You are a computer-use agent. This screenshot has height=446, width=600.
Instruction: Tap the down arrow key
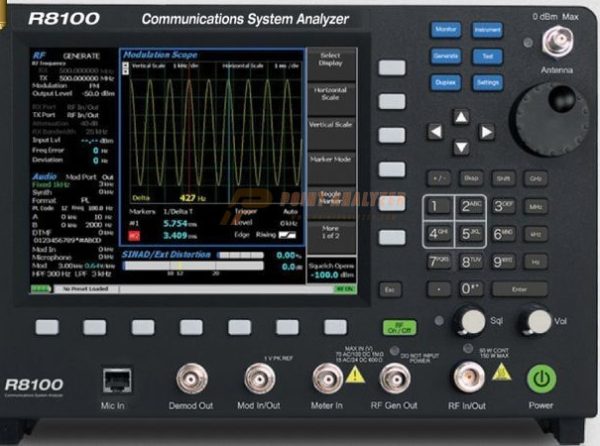461,147
